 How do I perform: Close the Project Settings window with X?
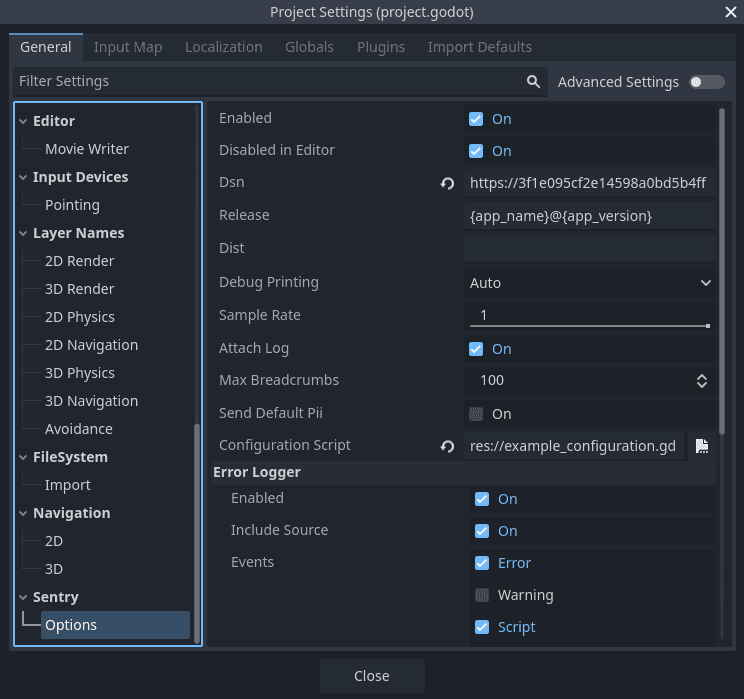tap(730, 12)
